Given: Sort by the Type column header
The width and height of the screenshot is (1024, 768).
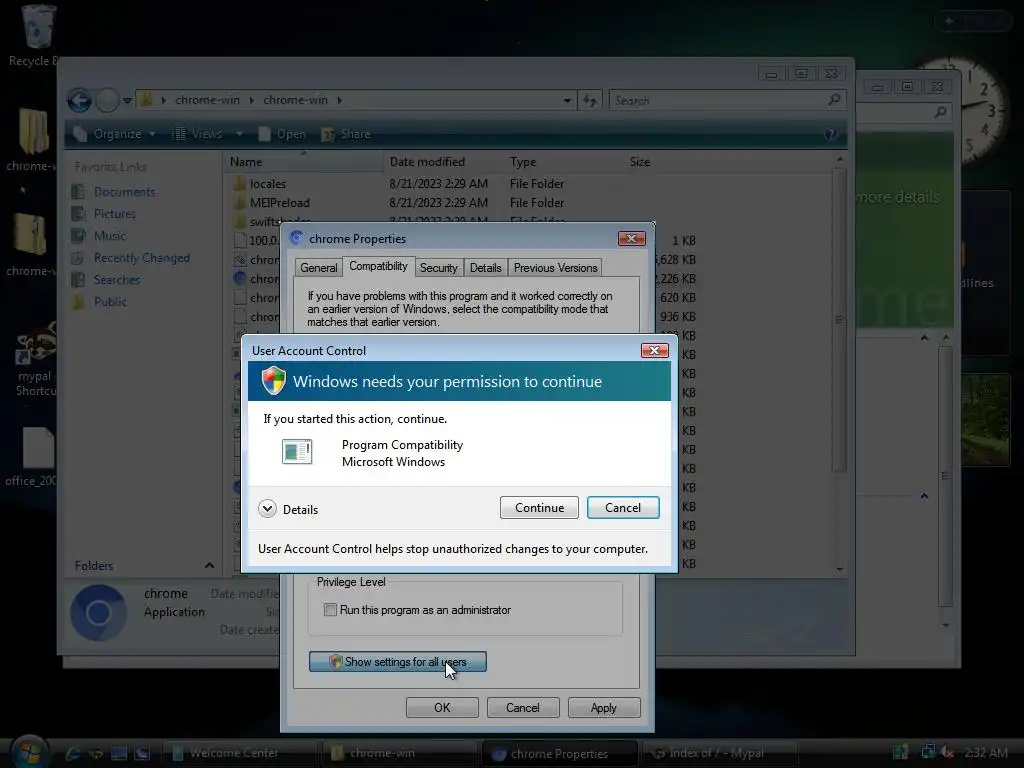Looking at the screenshot, I should [523, 162].
